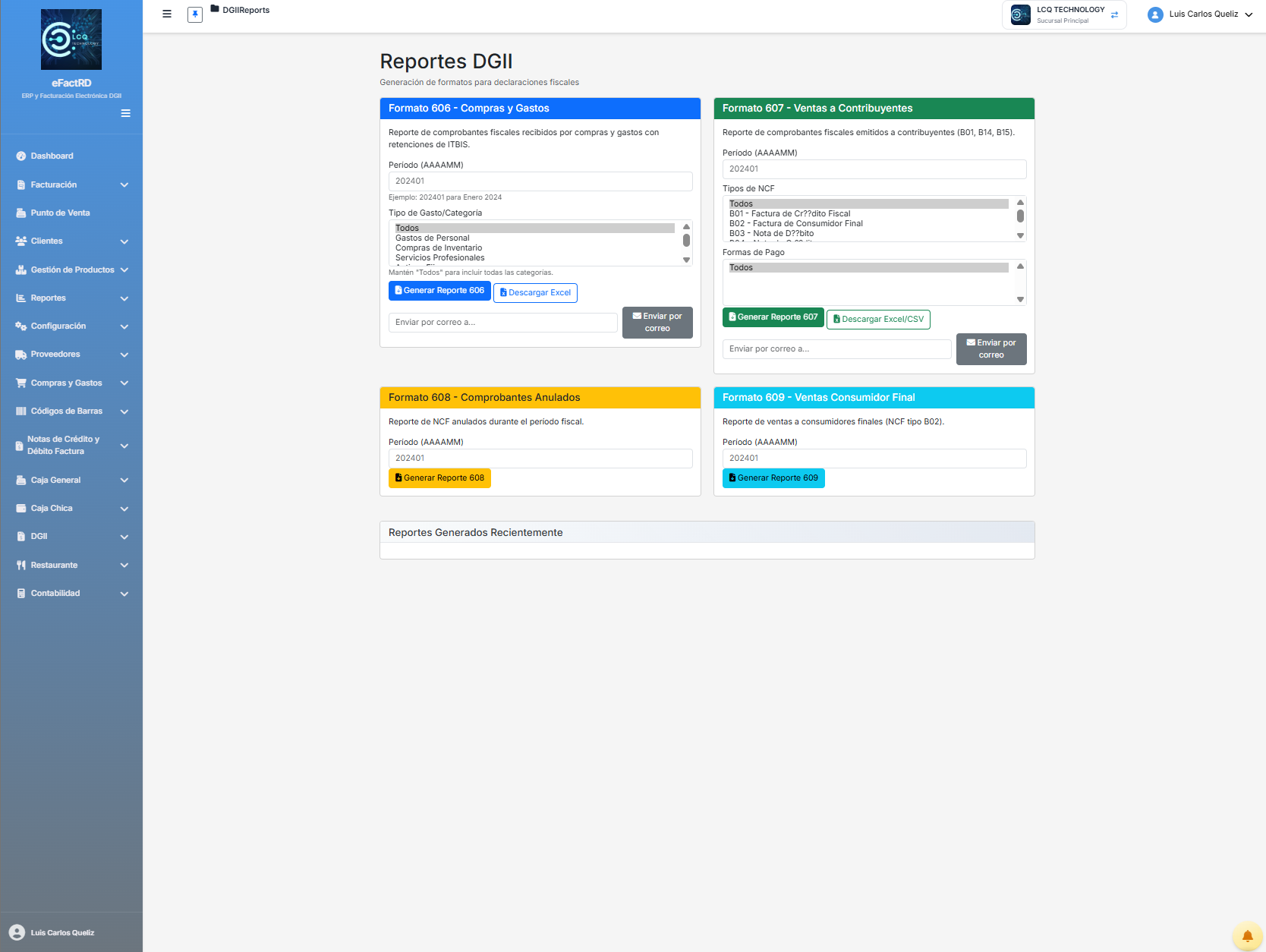Click the pin icon in top bar

(x=195, y=14)
